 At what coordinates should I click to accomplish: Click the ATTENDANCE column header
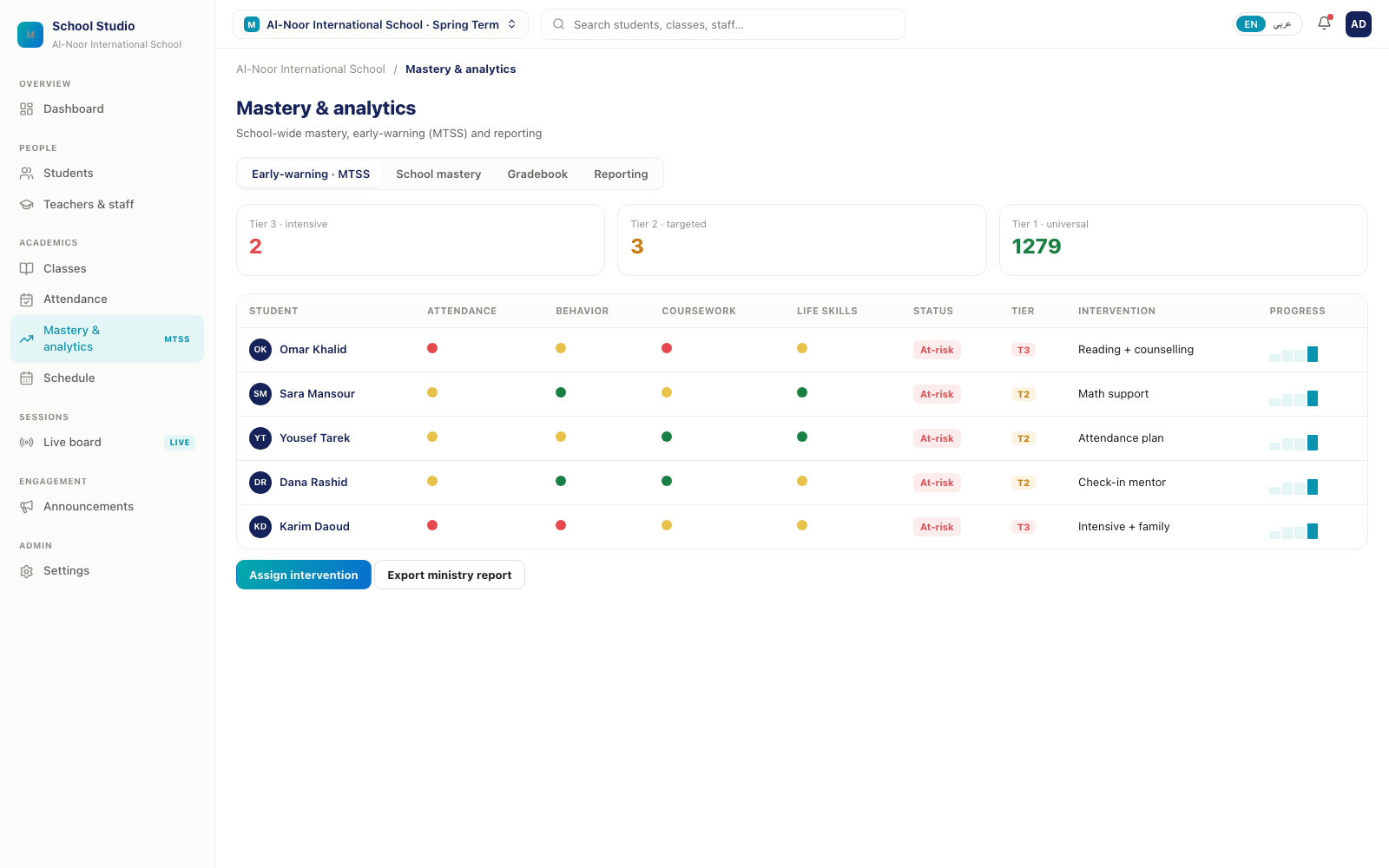(462, 311)
